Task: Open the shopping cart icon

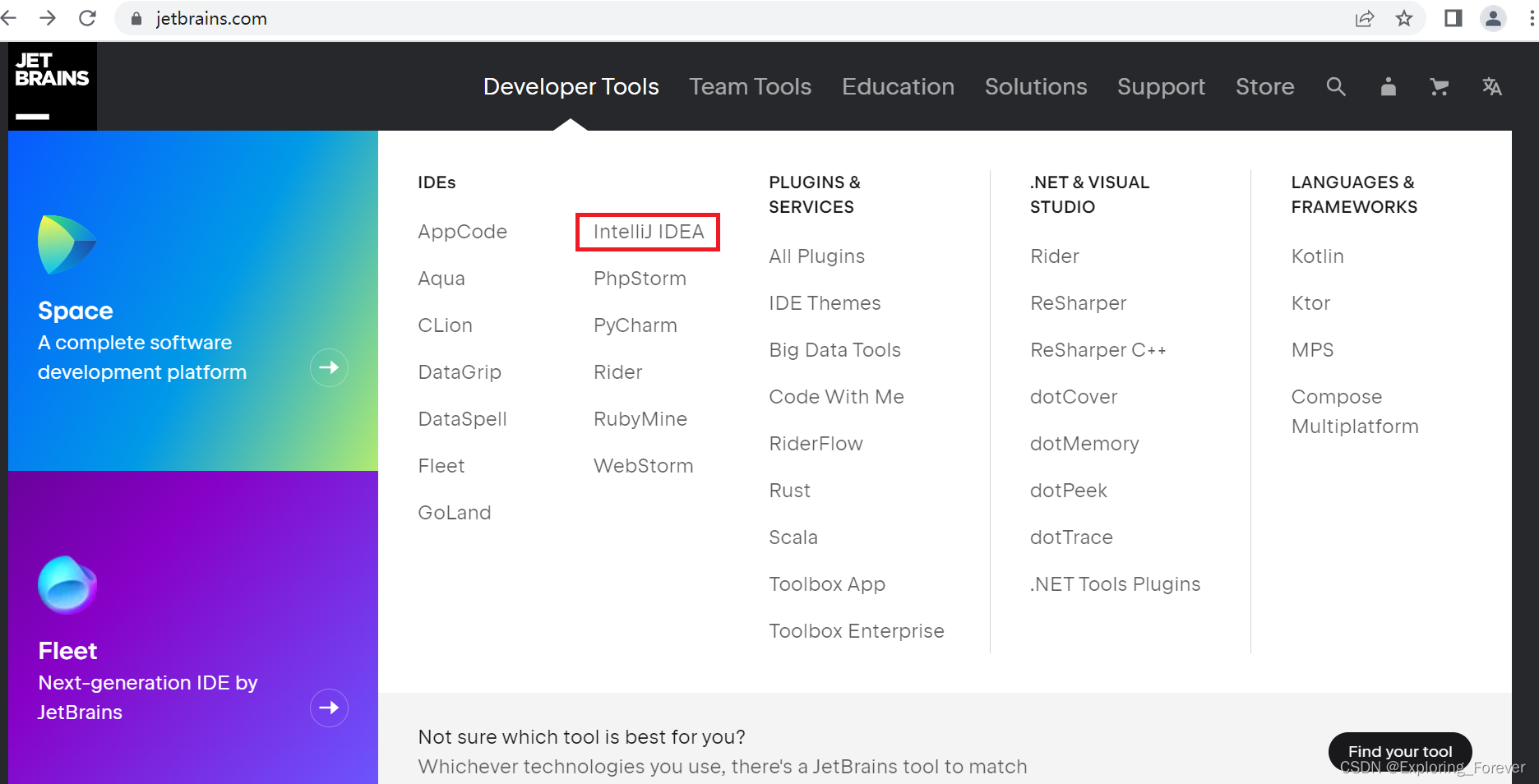Action: point(1439,86)
